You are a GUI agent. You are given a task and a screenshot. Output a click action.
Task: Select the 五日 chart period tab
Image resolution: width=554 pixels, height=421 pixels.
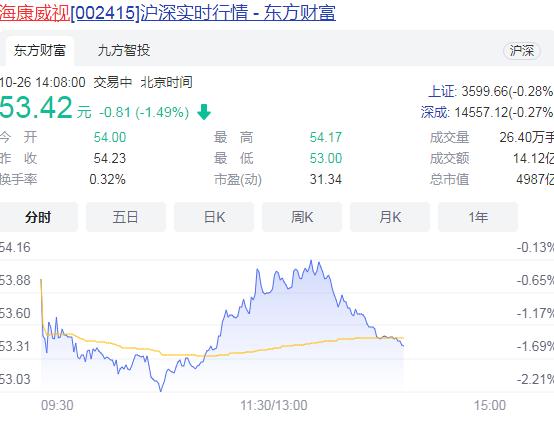(126, 217)
